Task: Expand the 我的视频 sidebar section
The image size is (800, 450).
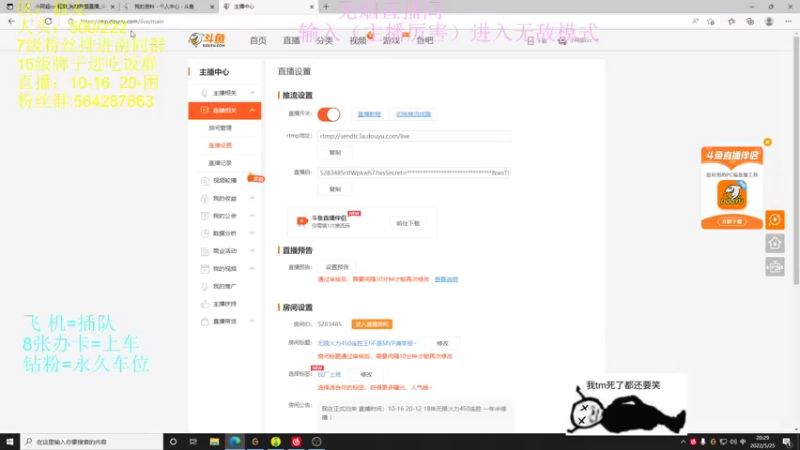Action: pos(252,268)
